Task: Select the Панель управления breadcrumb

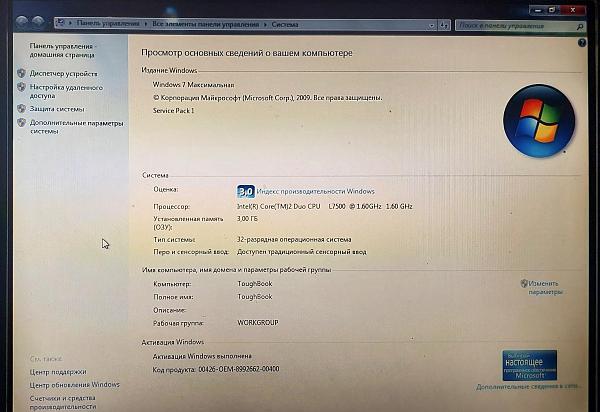Action: point(108,23)
